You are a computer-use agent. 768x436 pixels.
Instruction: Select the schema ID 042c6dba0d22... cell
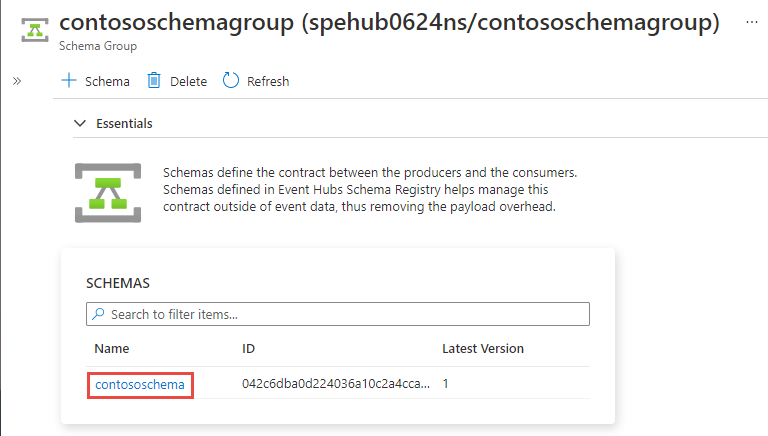point(336,384)
